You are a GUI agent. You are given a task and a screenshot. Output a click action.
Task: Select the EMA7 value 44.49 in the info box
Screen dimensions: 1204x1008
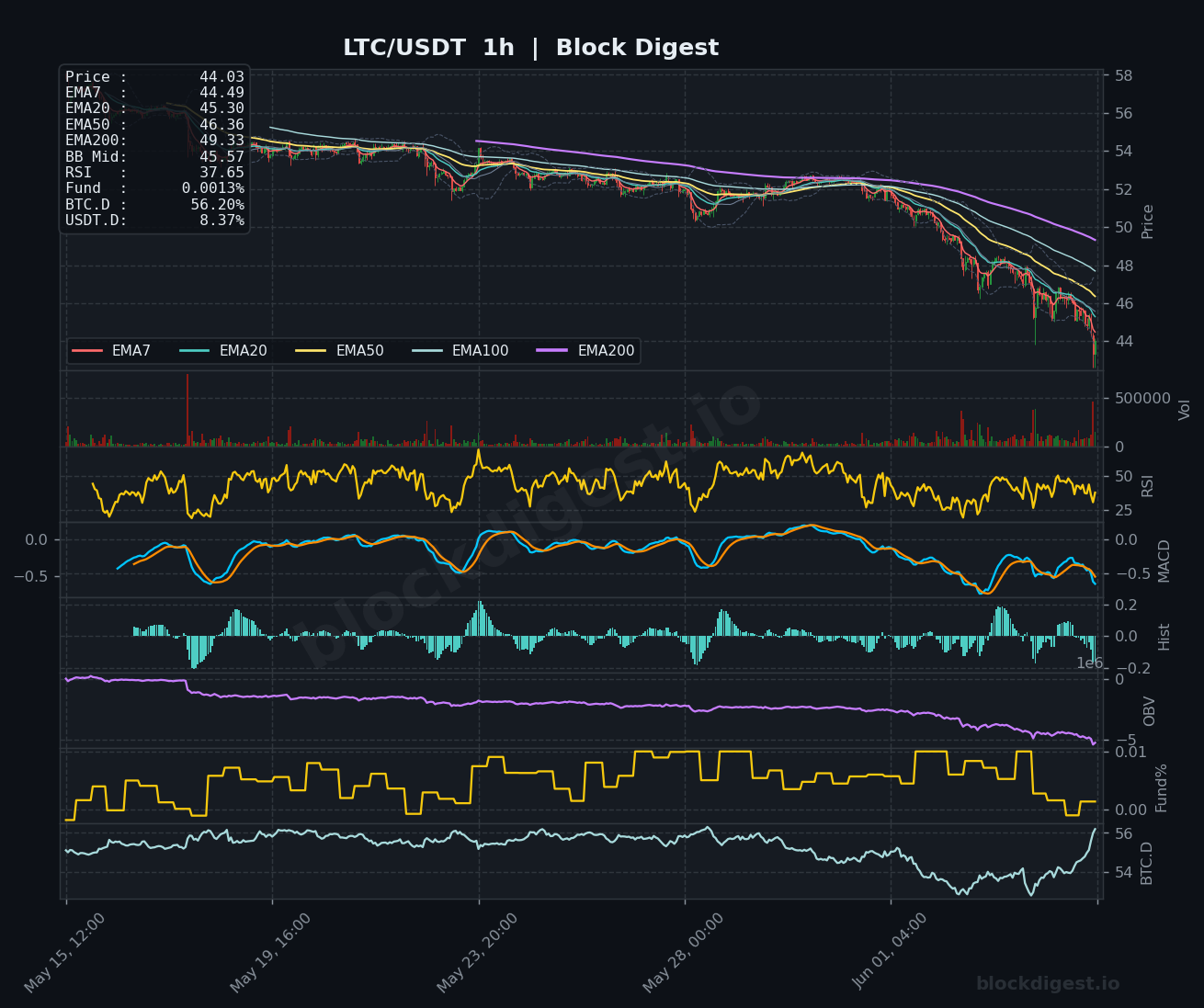221,93
